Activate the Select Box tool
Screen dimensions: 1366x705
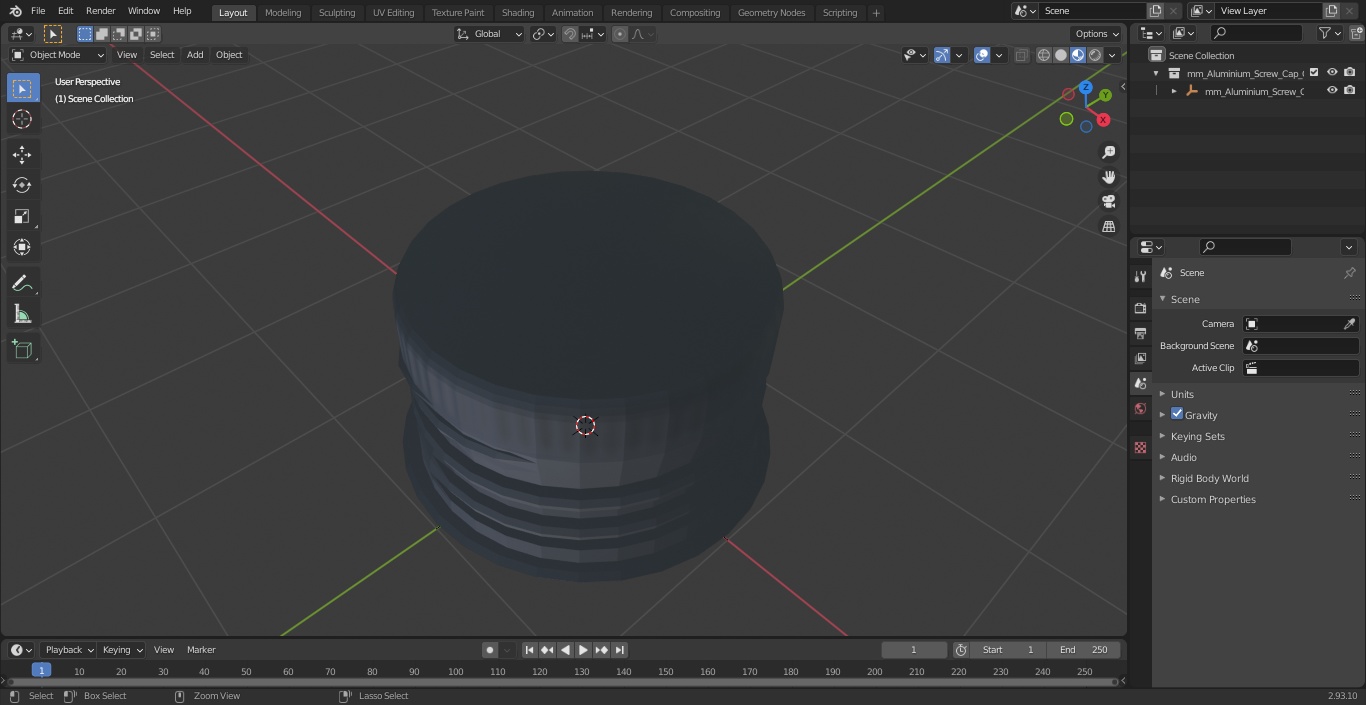22,88
